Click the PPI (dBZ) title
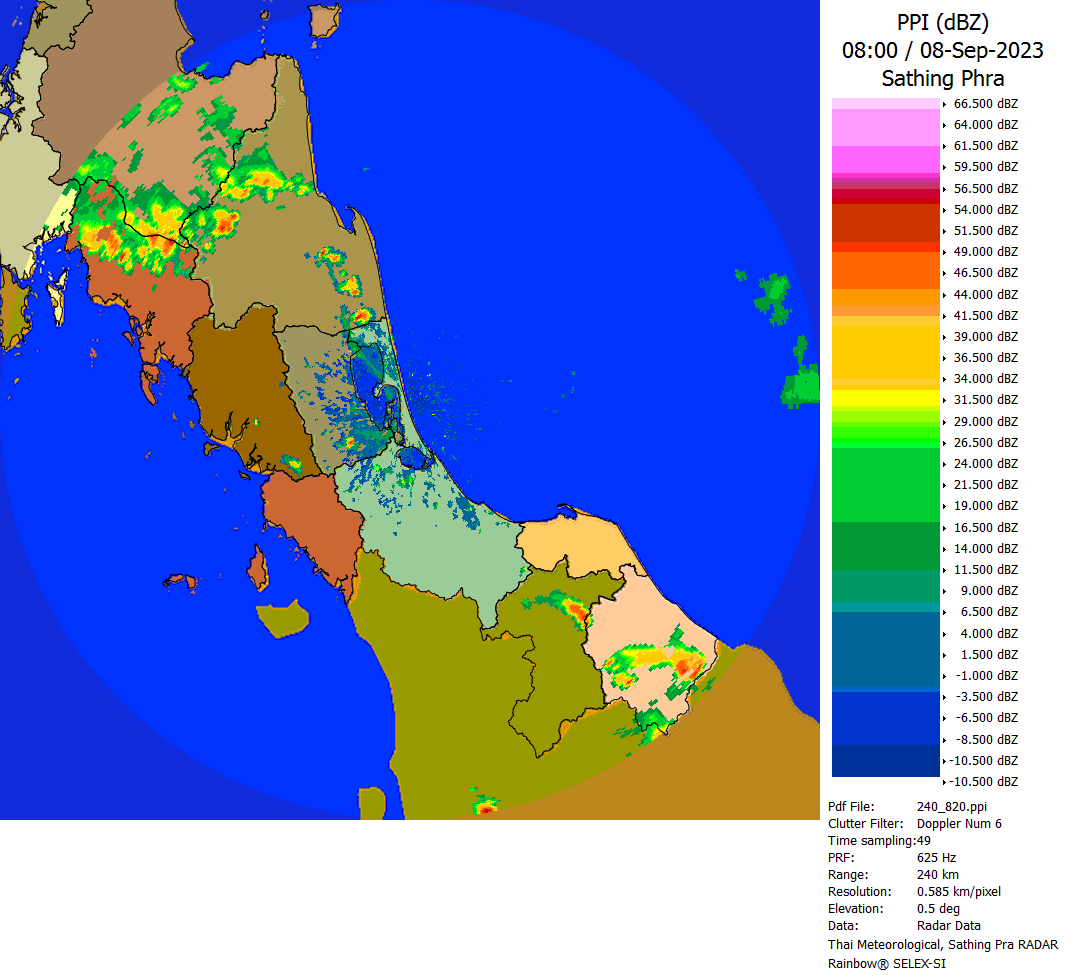This screenshot has width=1067, height=980. 942,22
